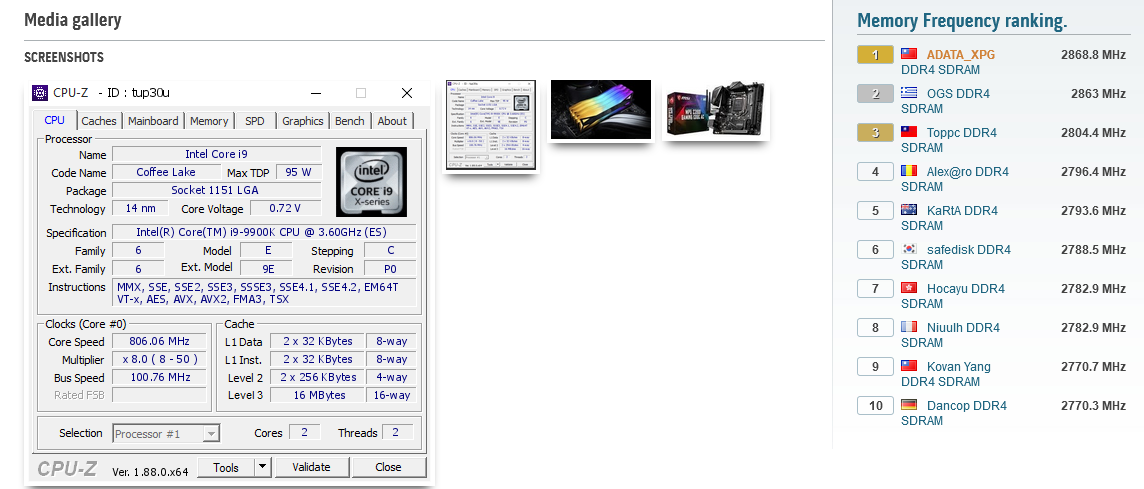Click the Taiwan flag next to Toppc
Image resolution: width=1144 pixels, height=489 pixels.
[908, 132]
